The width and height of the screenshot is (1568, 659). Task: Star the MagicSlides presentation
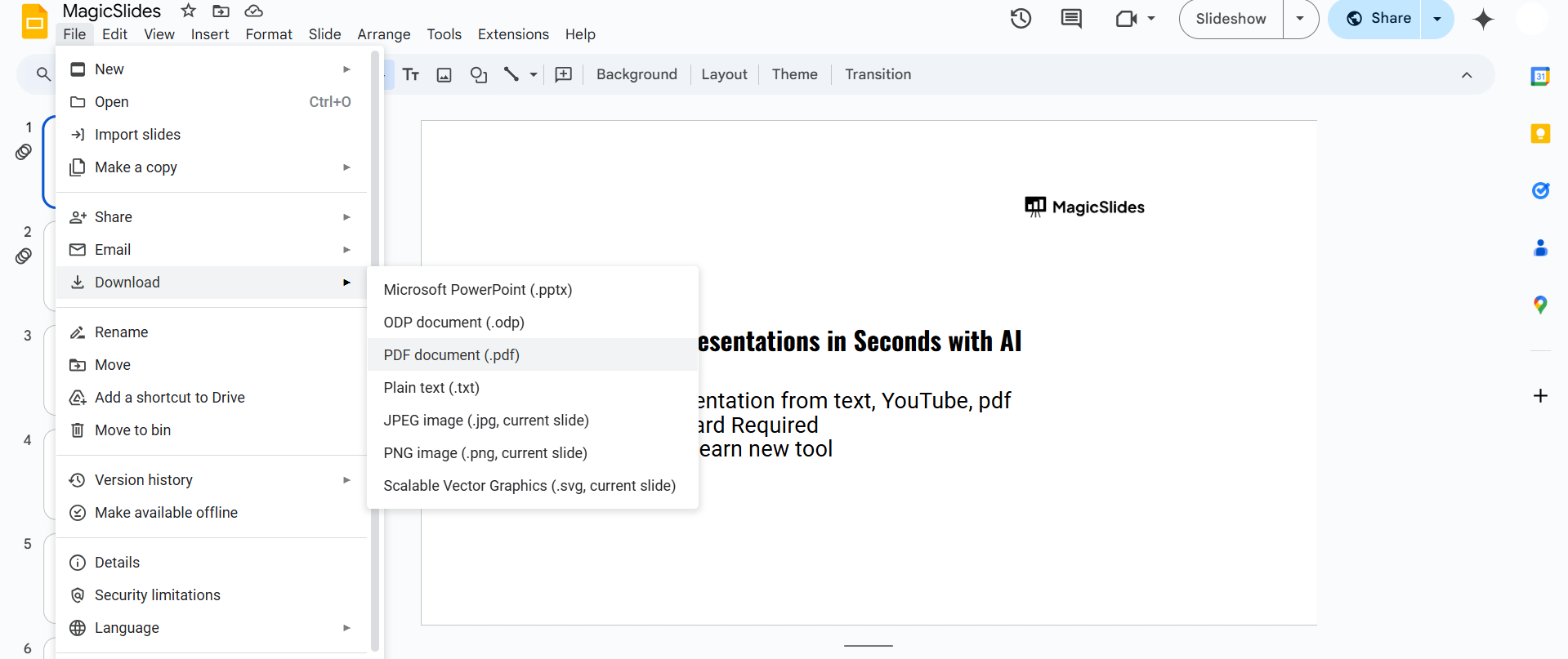click(x=189, y=11)
